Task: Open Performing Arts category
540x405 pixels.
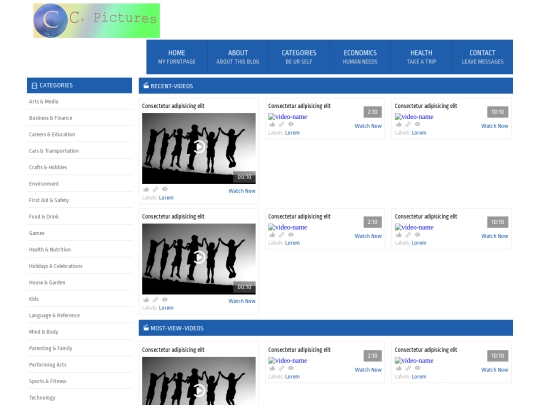Action: tap(48, 365)
